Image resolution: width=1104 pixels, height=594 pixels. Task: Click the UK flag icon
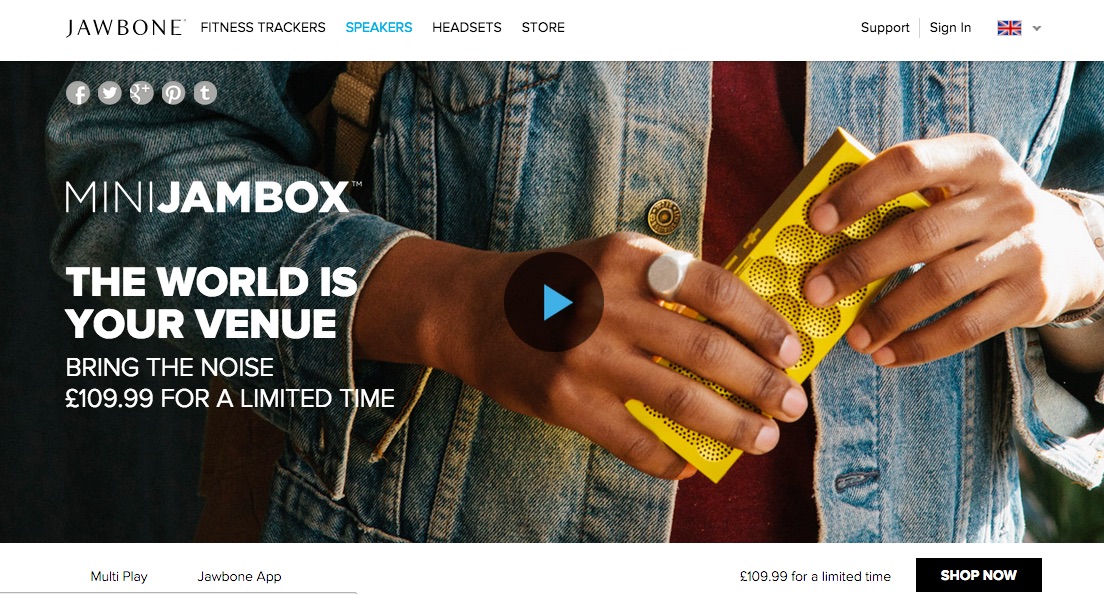pyautogui.click(x=1009, y=28)
